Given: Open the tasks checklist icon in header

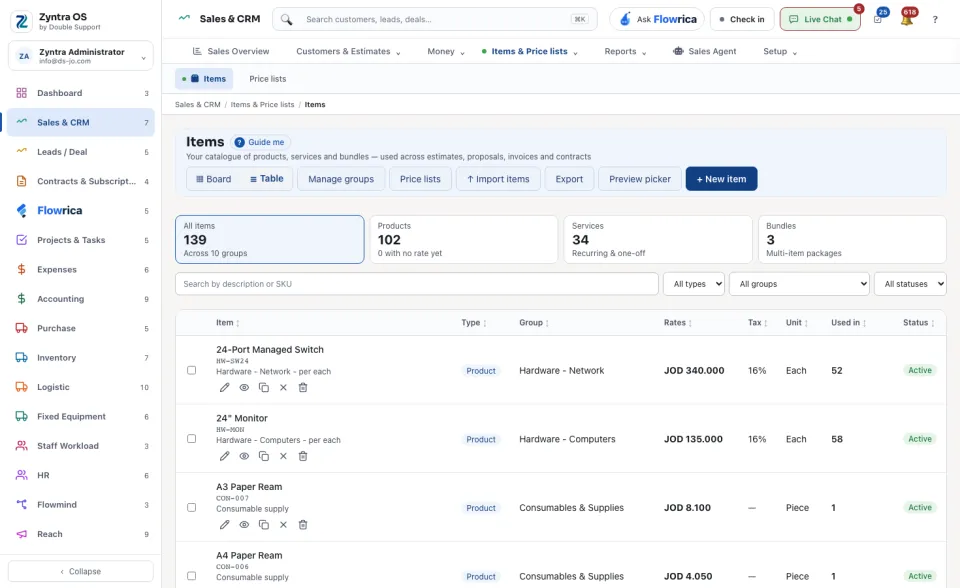Looking at the screenshot, I should pyautogui.click(x=878, y=20).
